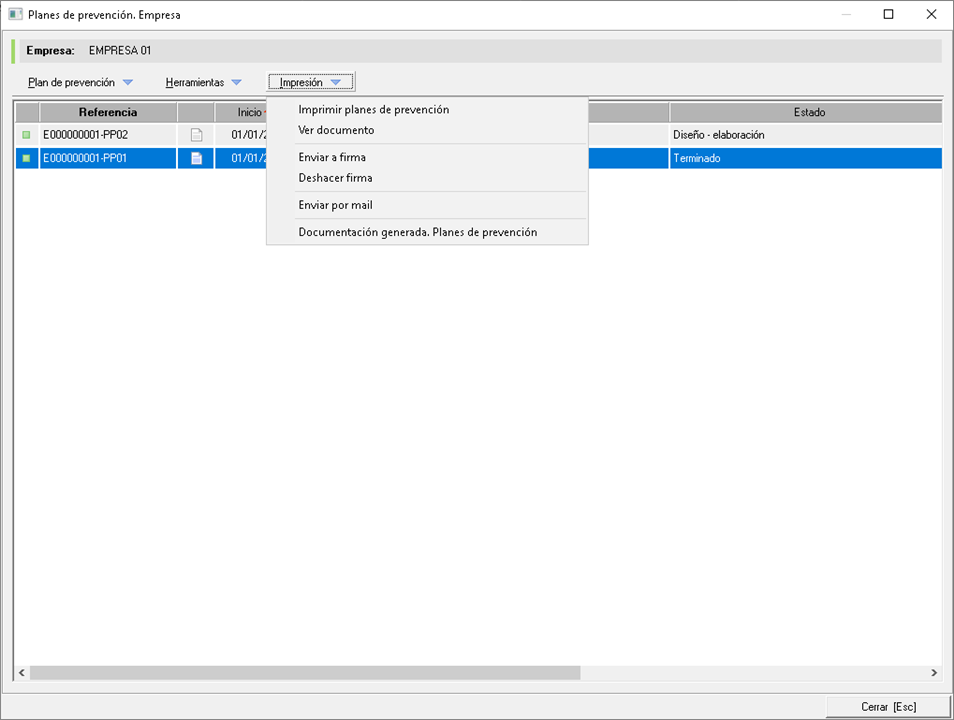Click green status square for E000000001-PP01
954x720 pixels.
[27, 158]
